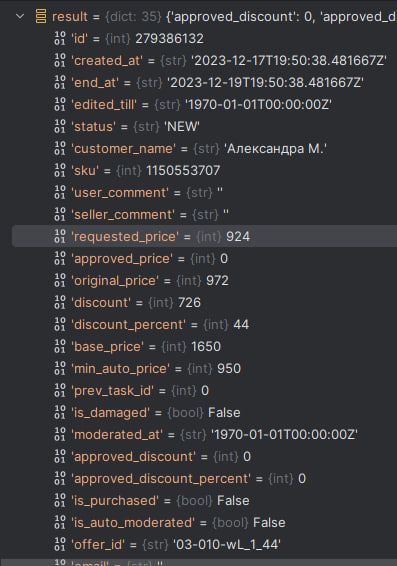Click the binary icon beside 'base_price'
The height and width of the screenshot is (566, 397).
[60, 347]
